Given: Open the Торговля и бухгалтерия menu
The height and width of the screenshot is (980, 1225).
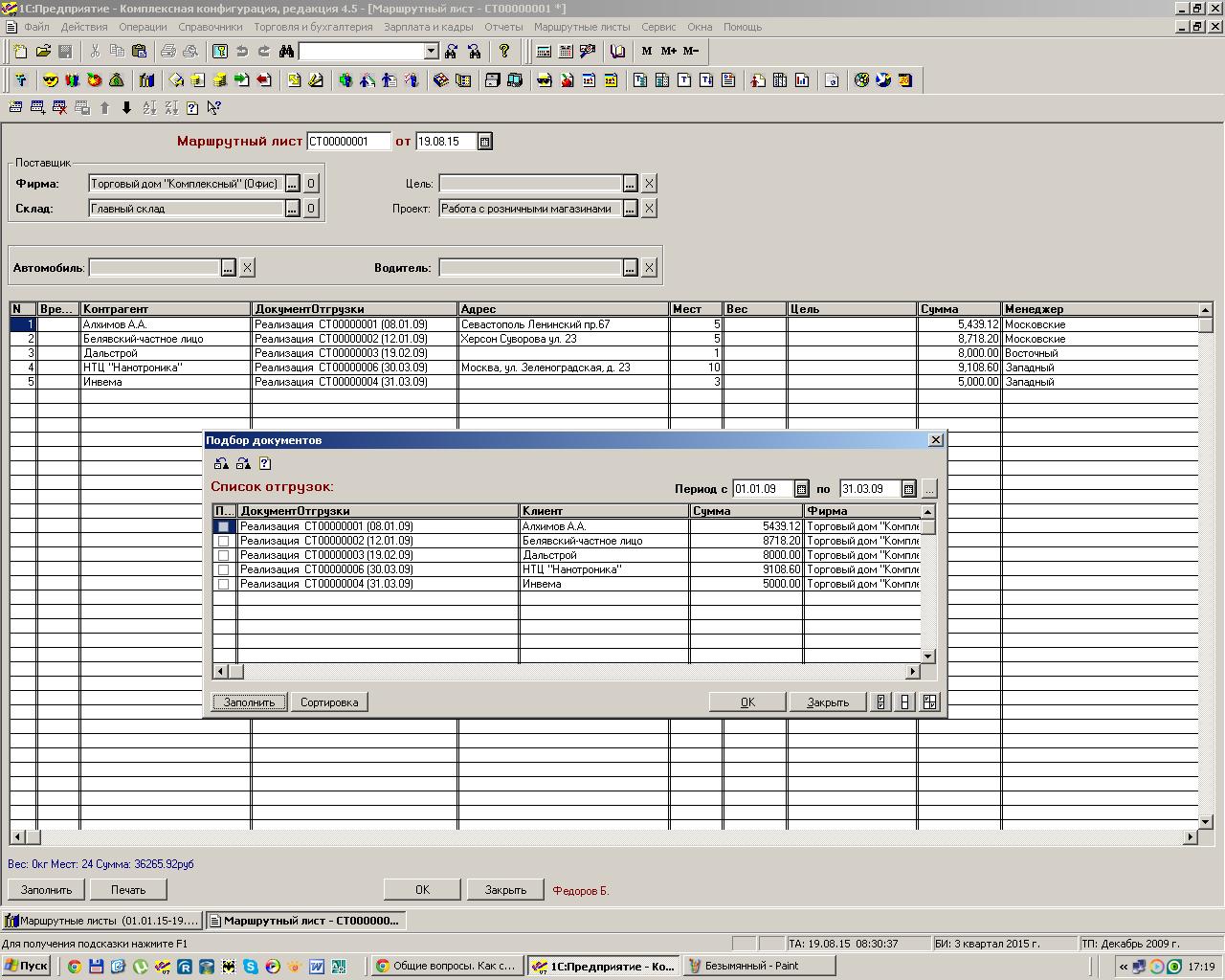Looking at the screenshot, I should [313, 27].
